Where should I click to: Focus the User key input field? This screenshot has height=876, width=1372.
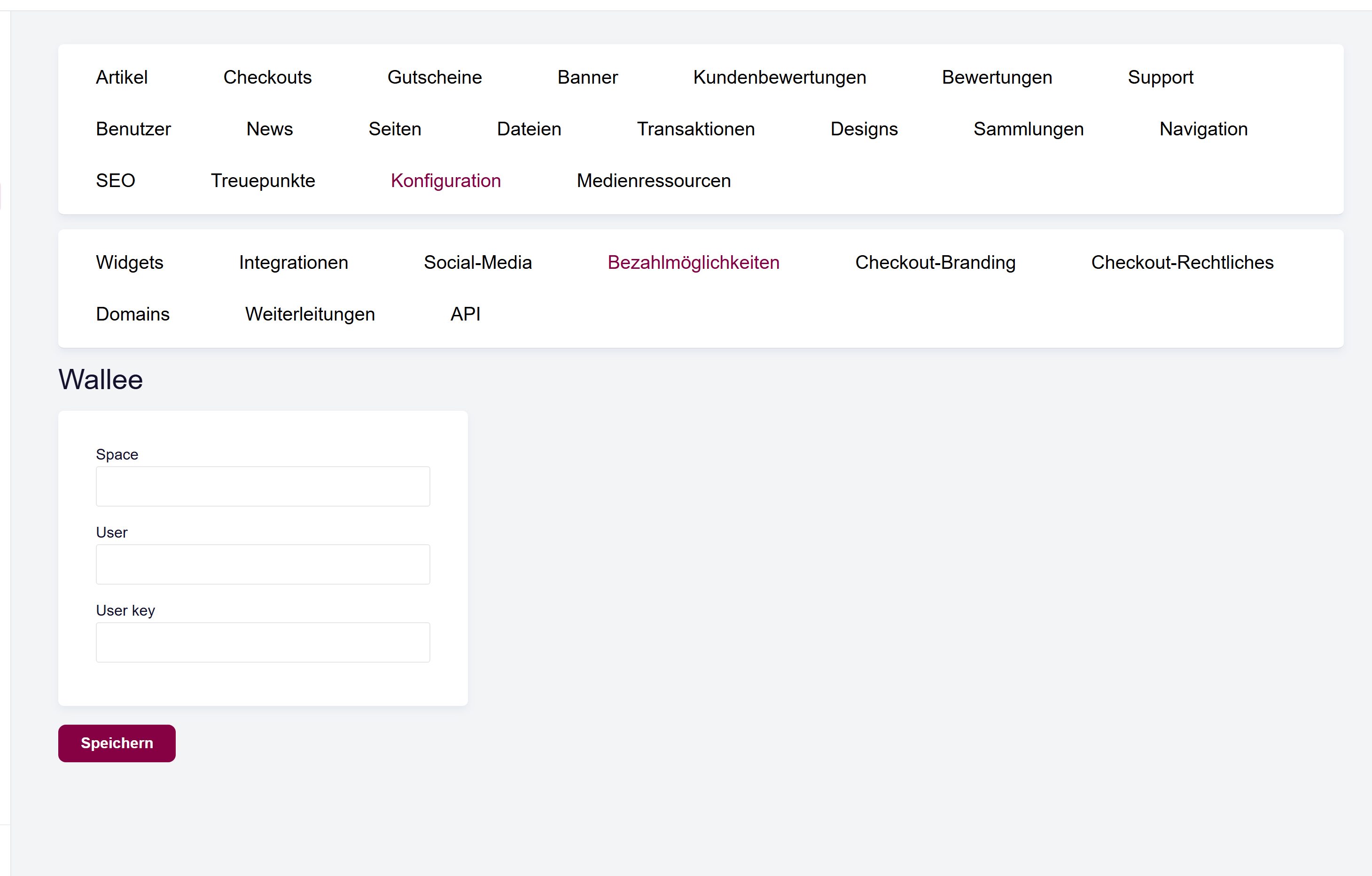[263, 643]
